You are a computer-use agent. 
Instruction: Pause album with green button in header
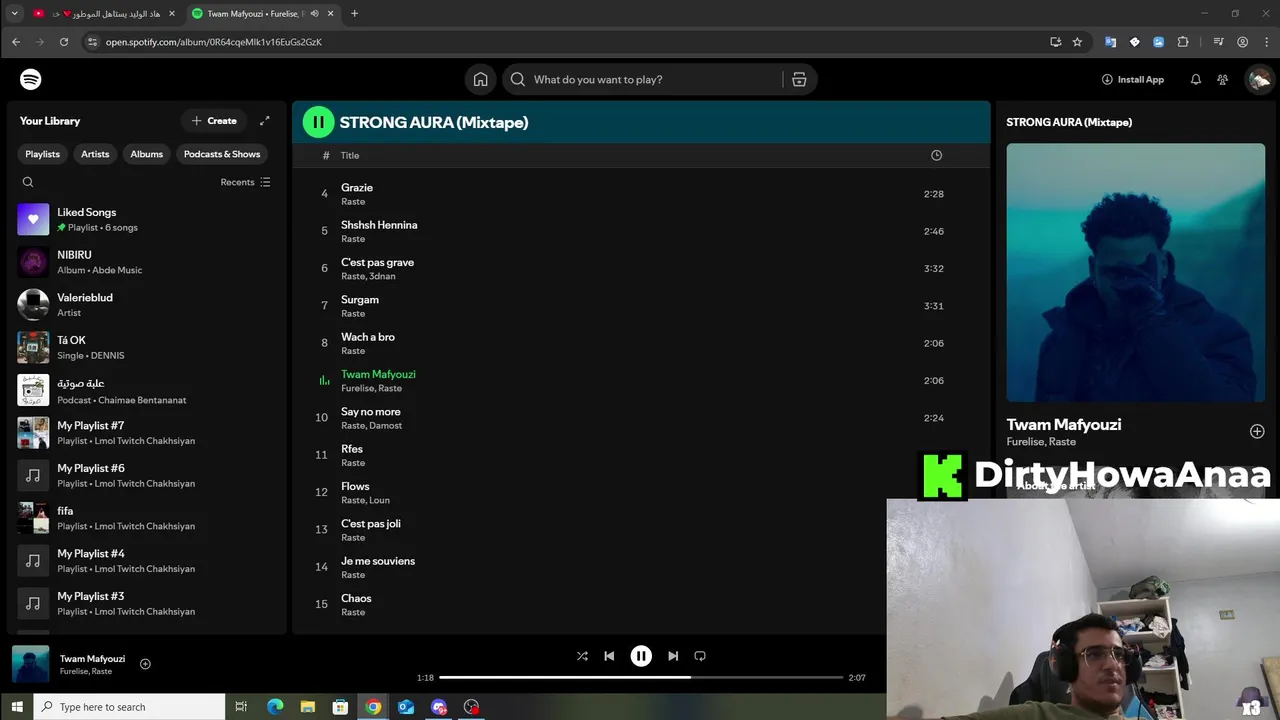(x=319, y=122)
